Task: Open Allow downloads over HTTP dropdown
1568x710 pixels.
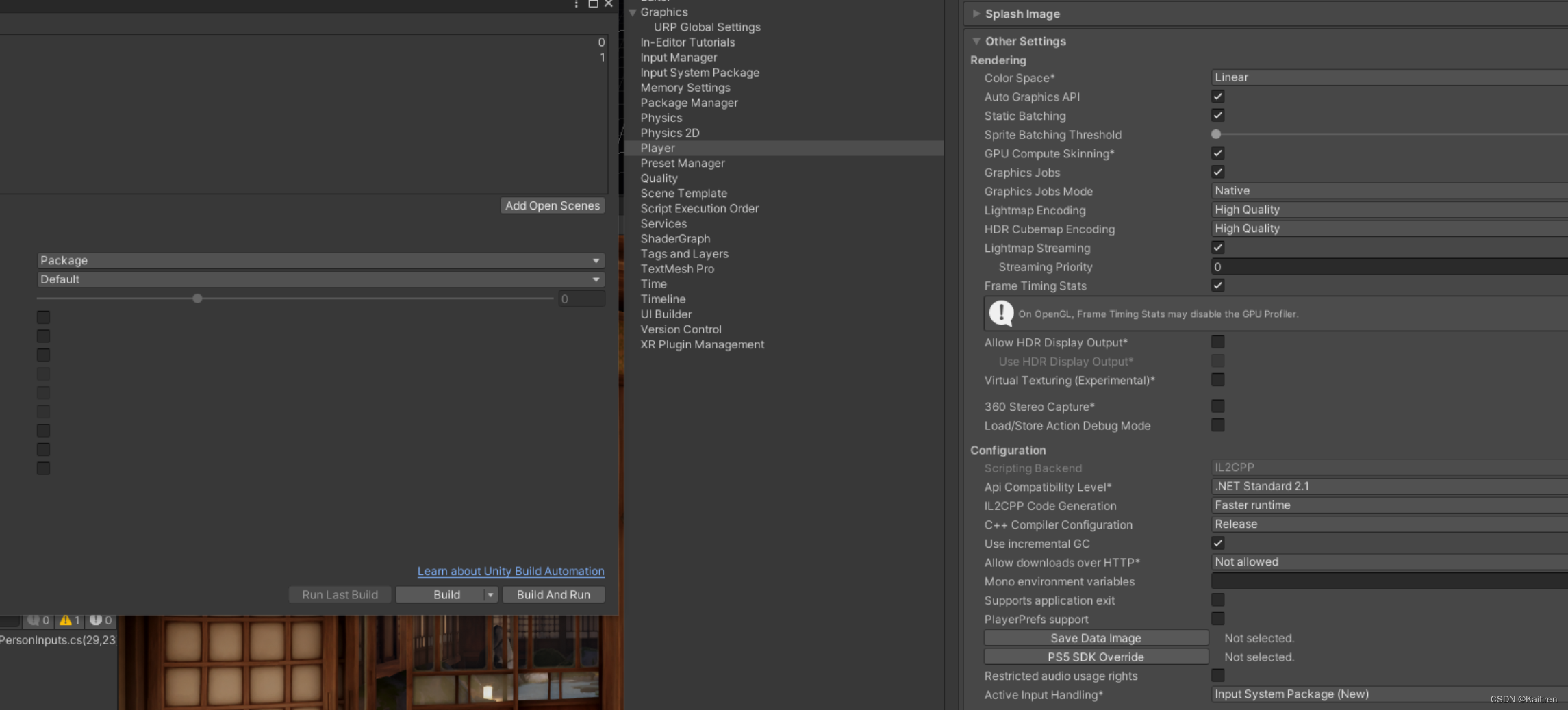Action: coord(1389,562)
